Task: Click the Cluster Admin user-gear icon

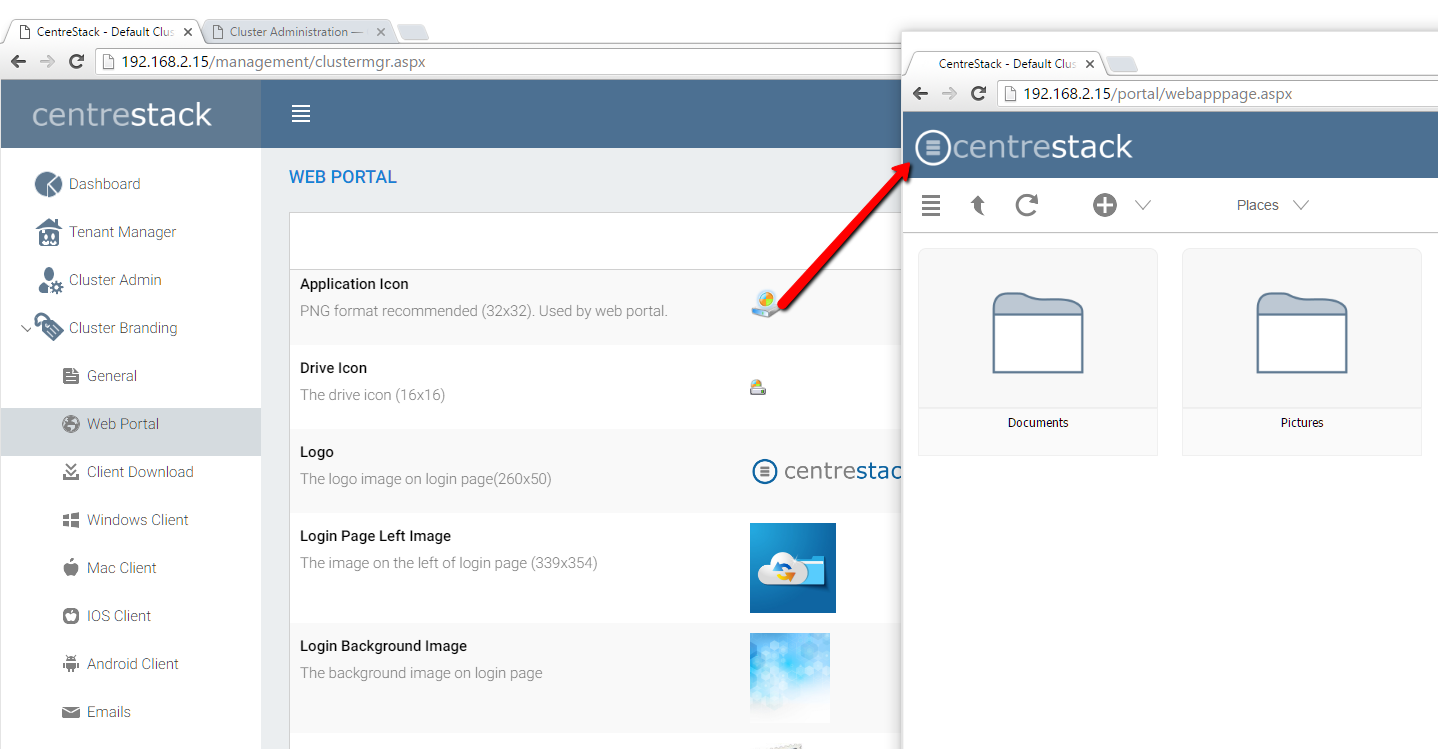Action: pos(50,280)
